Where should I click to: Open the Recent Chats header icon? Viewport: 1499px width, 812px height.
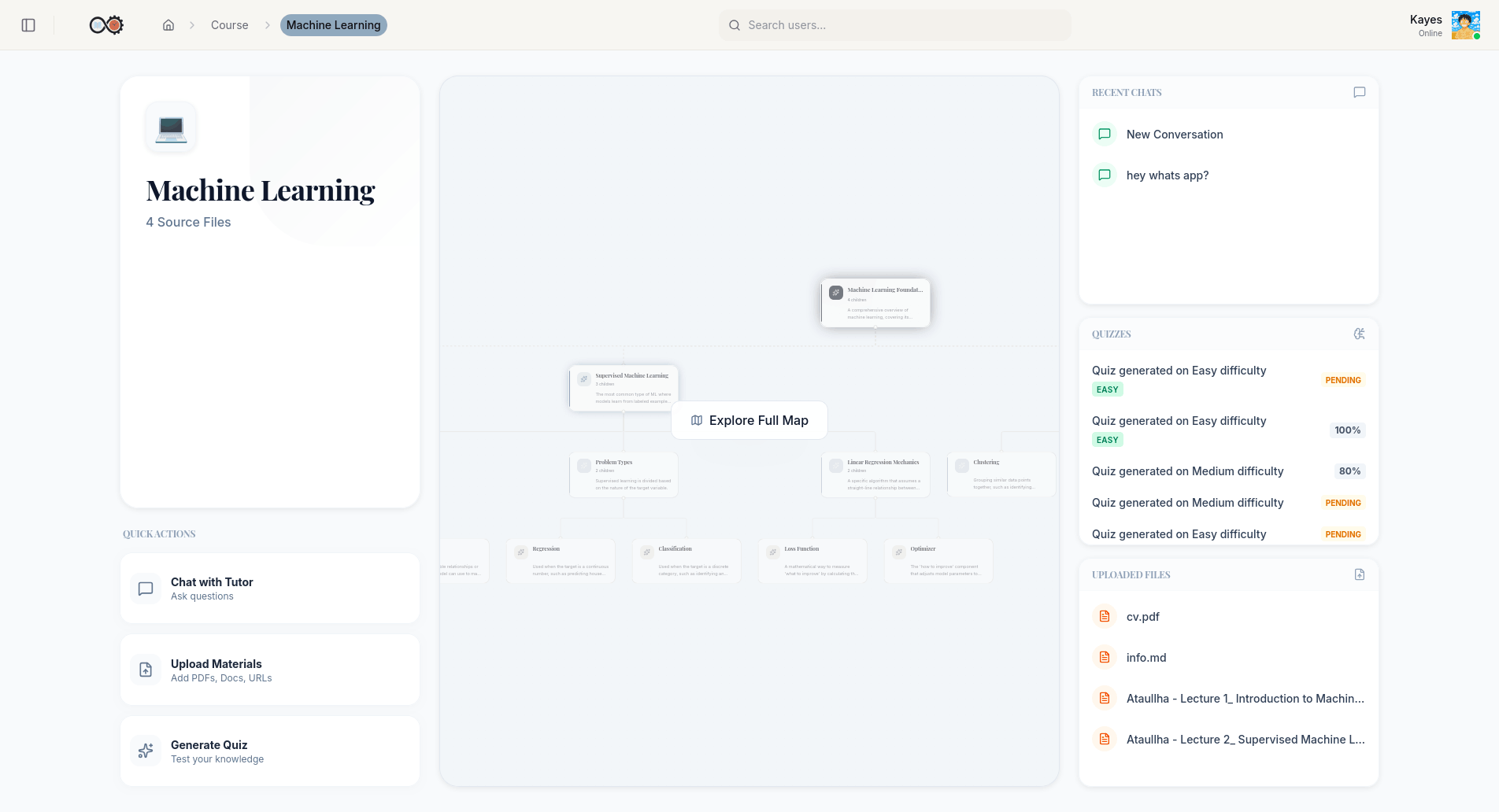point(1359,92)
